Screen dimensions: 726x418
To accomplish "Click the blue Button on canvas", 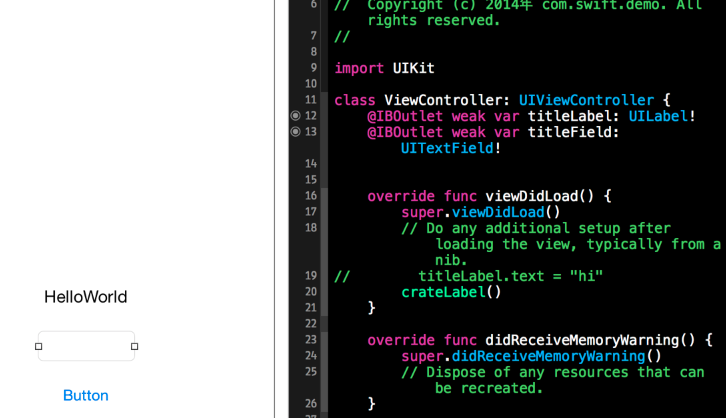I will click(86, 395).
